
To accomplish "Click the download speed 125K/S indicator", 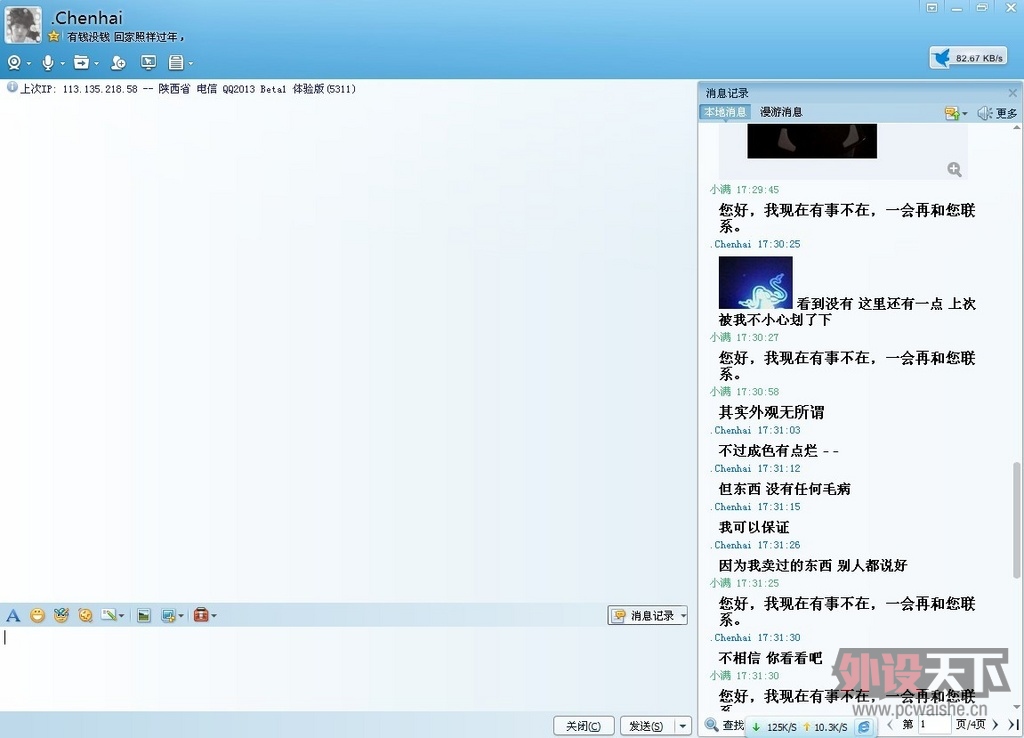I will click(775, 727).
